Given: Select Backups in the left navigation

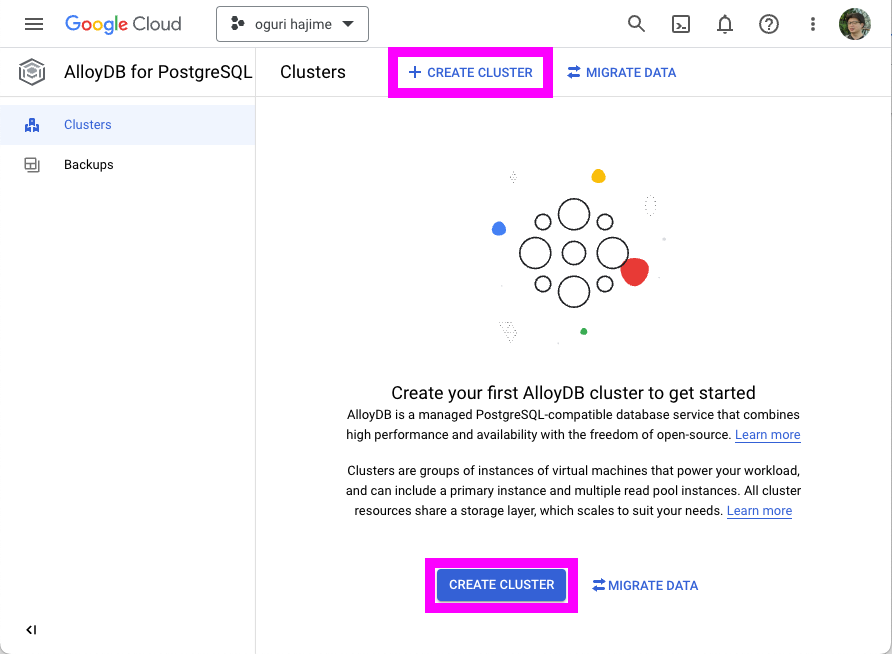Looking at the screenshot, I should click(x=89, y=164).
